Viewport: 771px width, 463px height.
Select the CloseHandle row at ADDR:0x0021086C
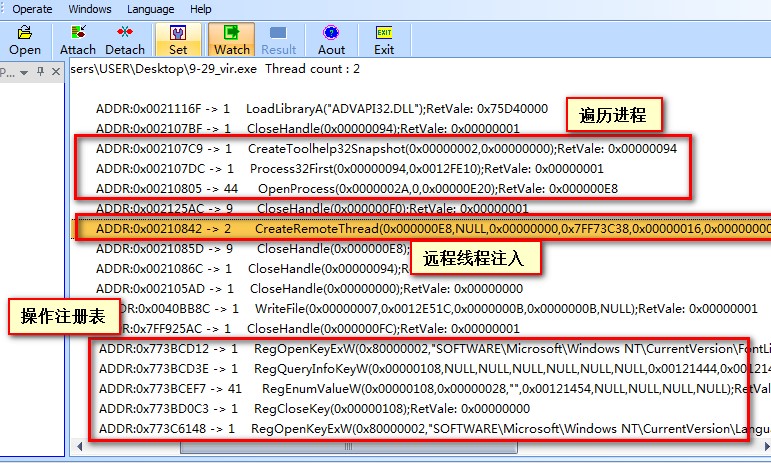click(x=253, y=269)
